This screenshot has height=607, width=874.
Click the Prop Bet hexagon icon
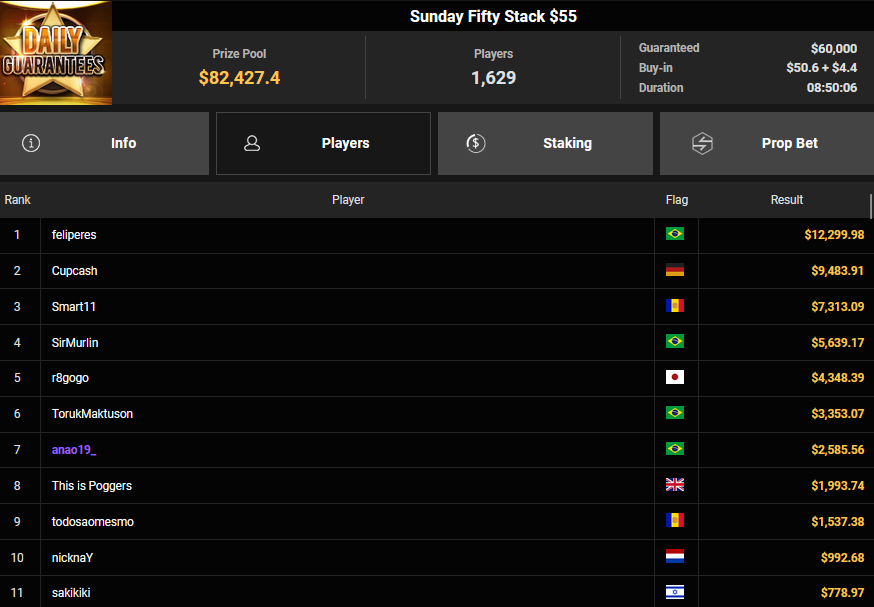point(702,143)
